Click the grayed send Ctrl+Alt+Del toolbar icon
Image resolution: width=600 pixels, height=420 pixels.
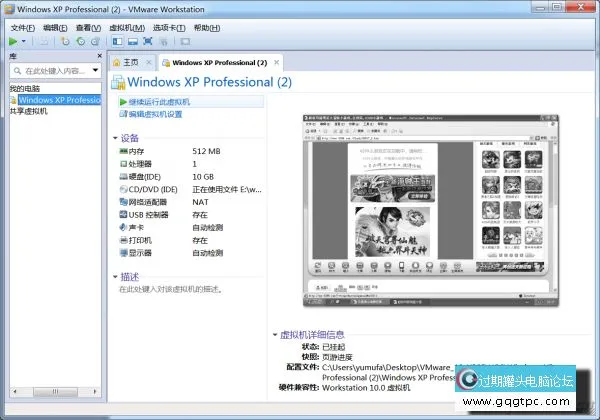pyautogui.click(x=44, y=41)
